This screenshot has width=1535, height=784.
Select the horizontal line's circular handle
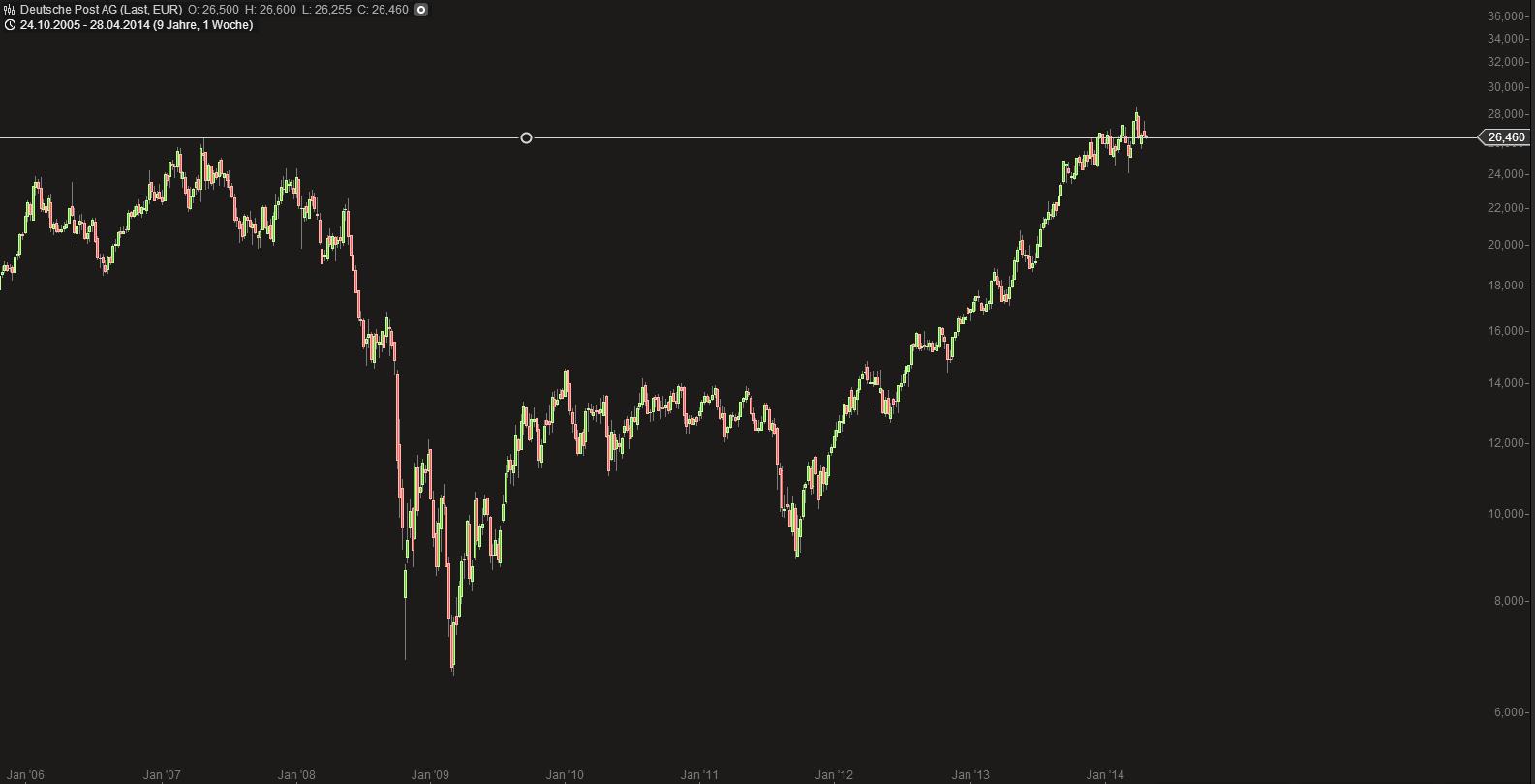[x=526, y=138]
